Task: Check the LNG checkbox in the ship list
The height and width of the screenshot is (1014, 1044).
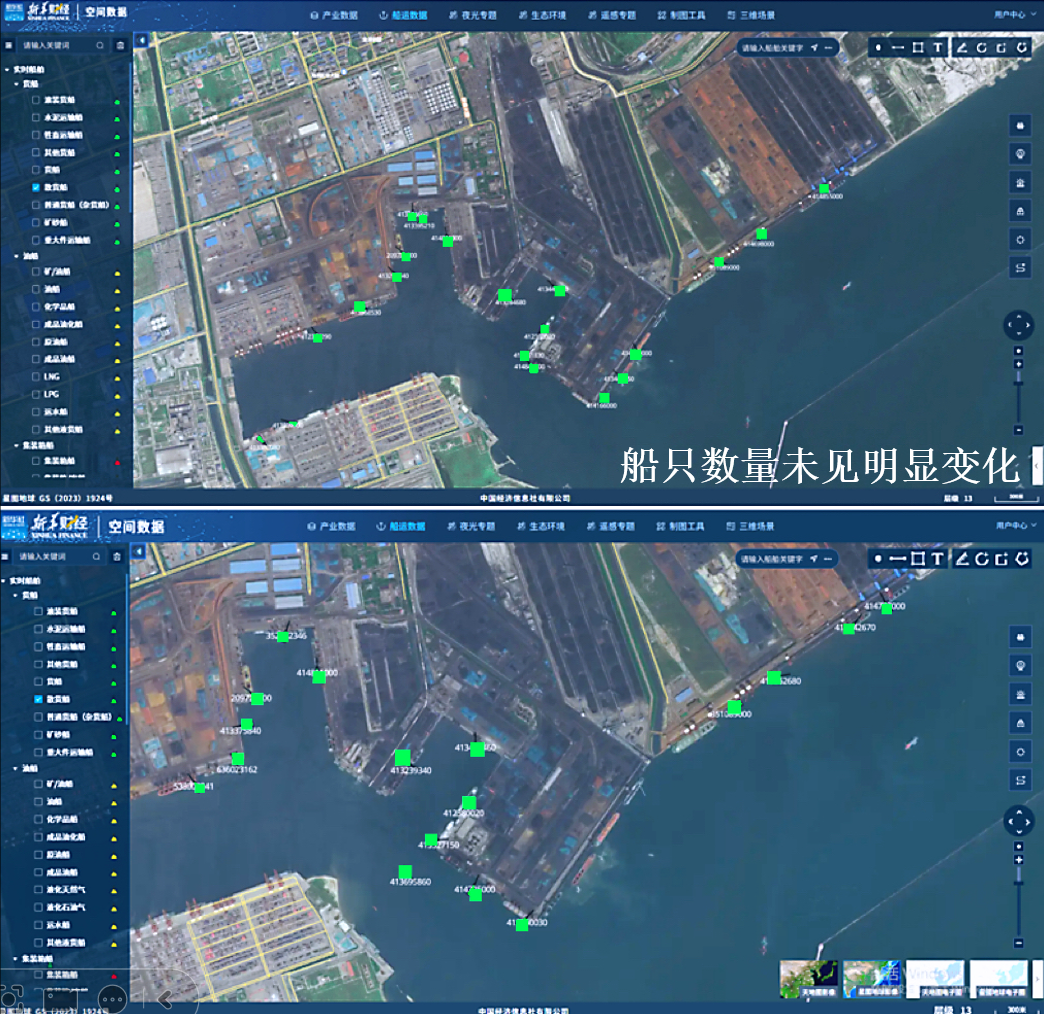Action: click(36, 376)
